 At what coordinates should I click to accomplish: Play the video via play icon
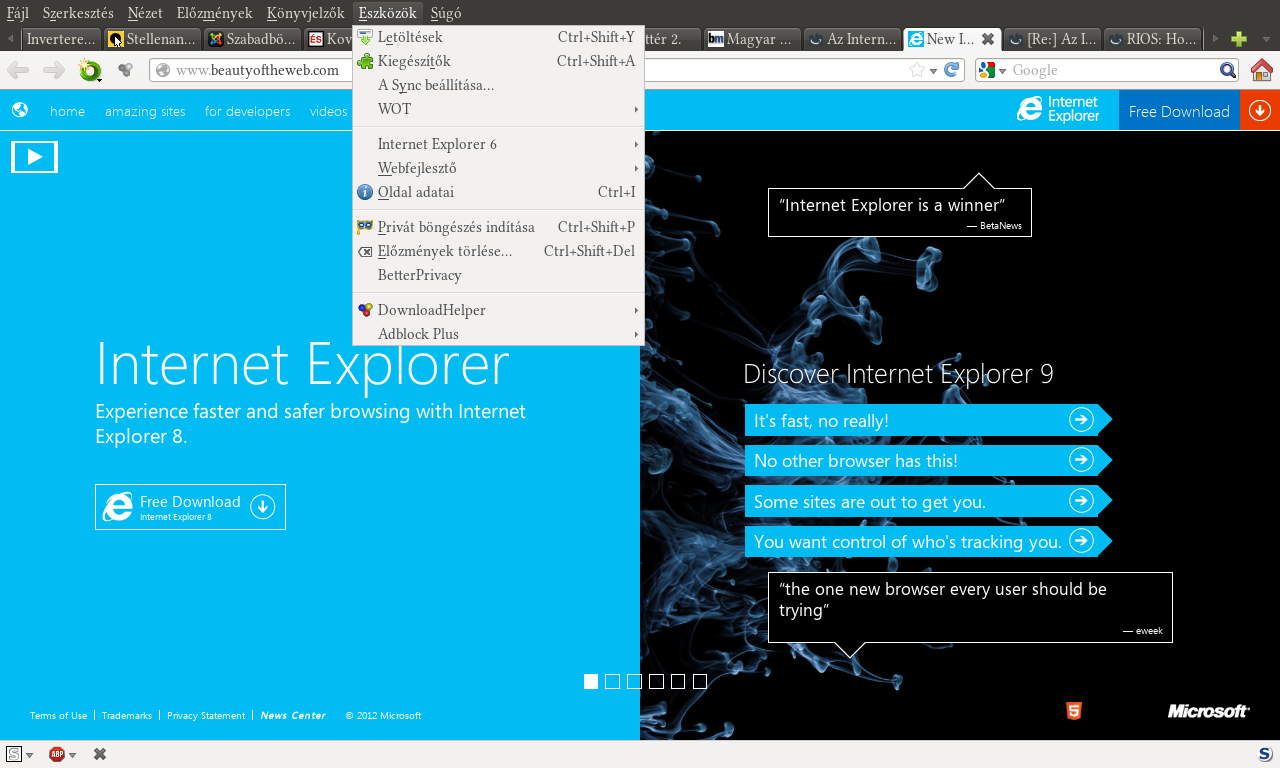point(34,156)
